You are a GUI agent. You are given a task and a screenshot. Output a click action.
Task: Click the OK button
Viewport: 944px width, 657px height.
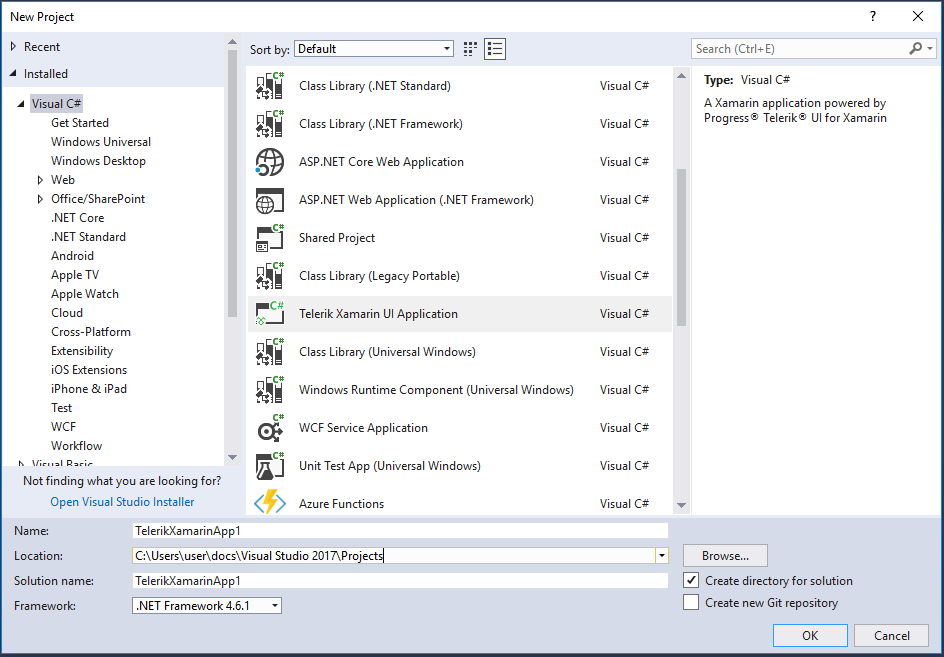point(810,635)
